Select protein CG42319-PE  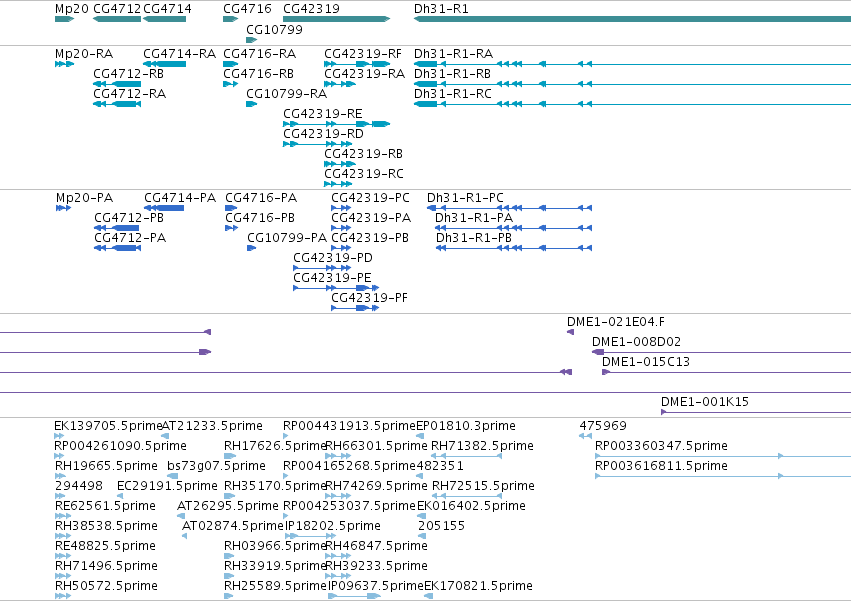click(332, 278)
